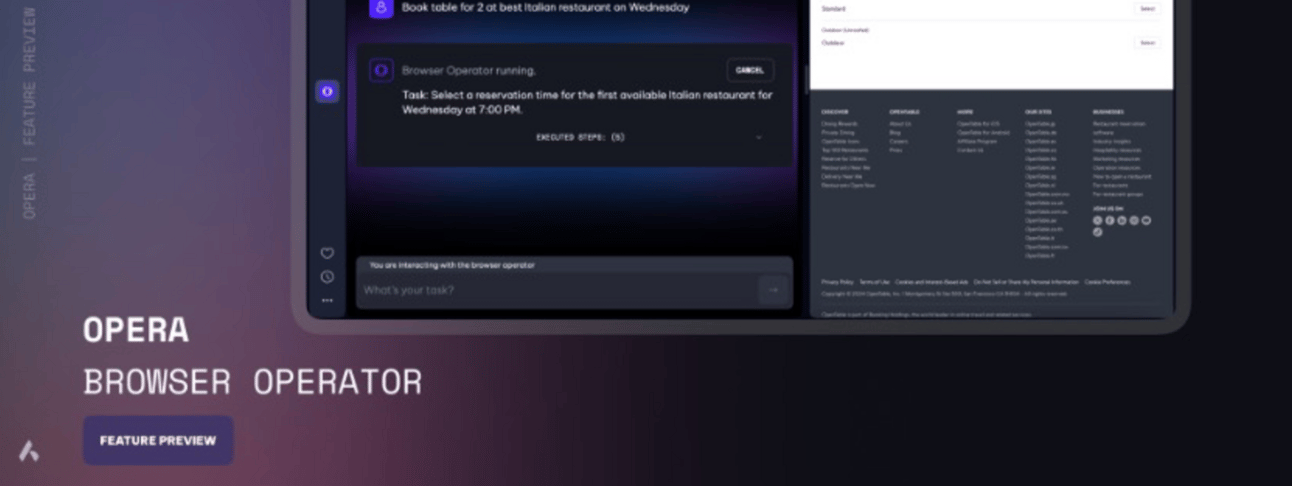The height and width of the screenshot is (486, 1292).
Task: Select the Standard seating option
Action: tap(1147, 8)
